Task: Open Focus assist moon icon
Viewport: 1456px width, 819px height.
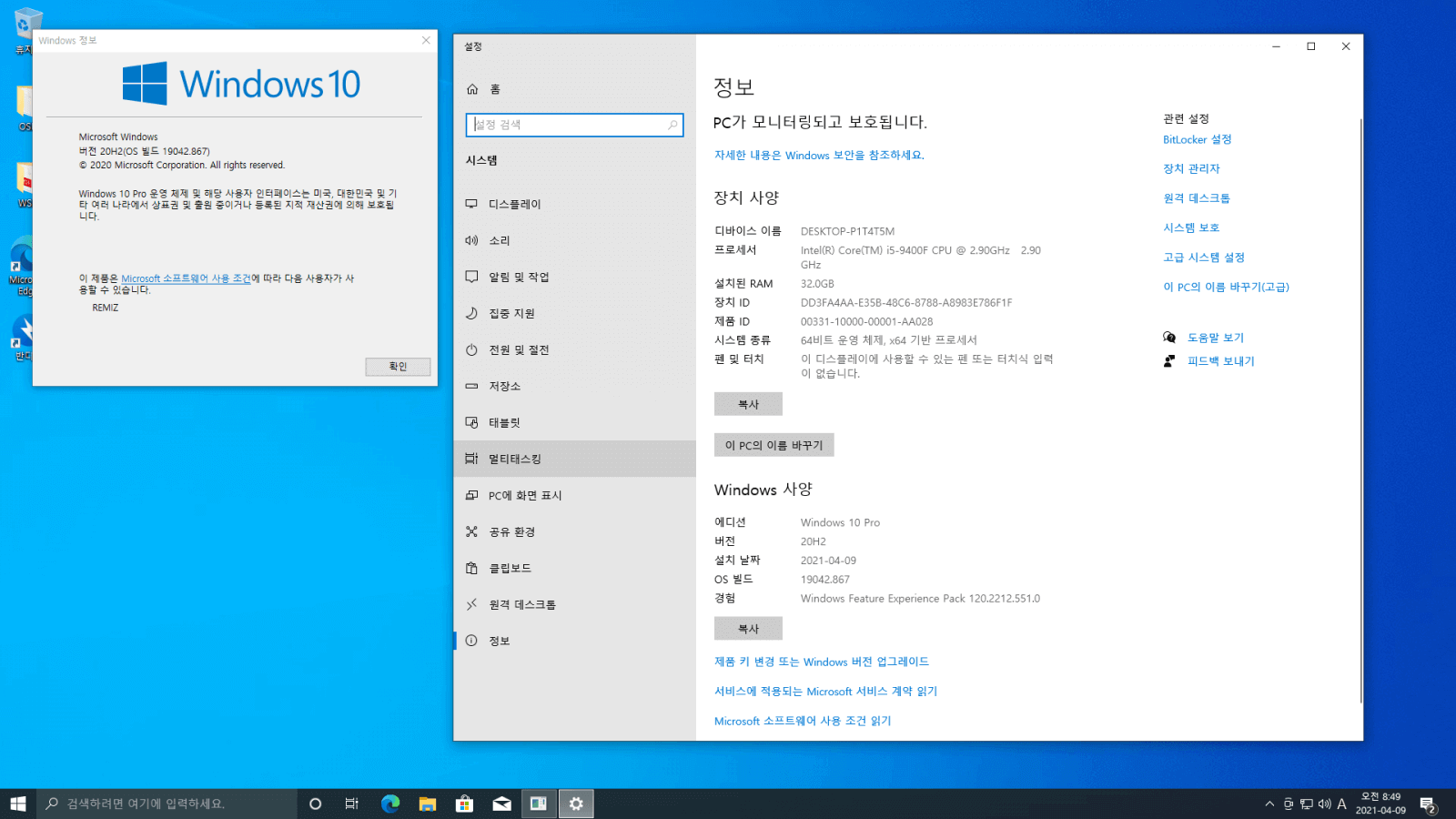Action: [x=471, y=313]
